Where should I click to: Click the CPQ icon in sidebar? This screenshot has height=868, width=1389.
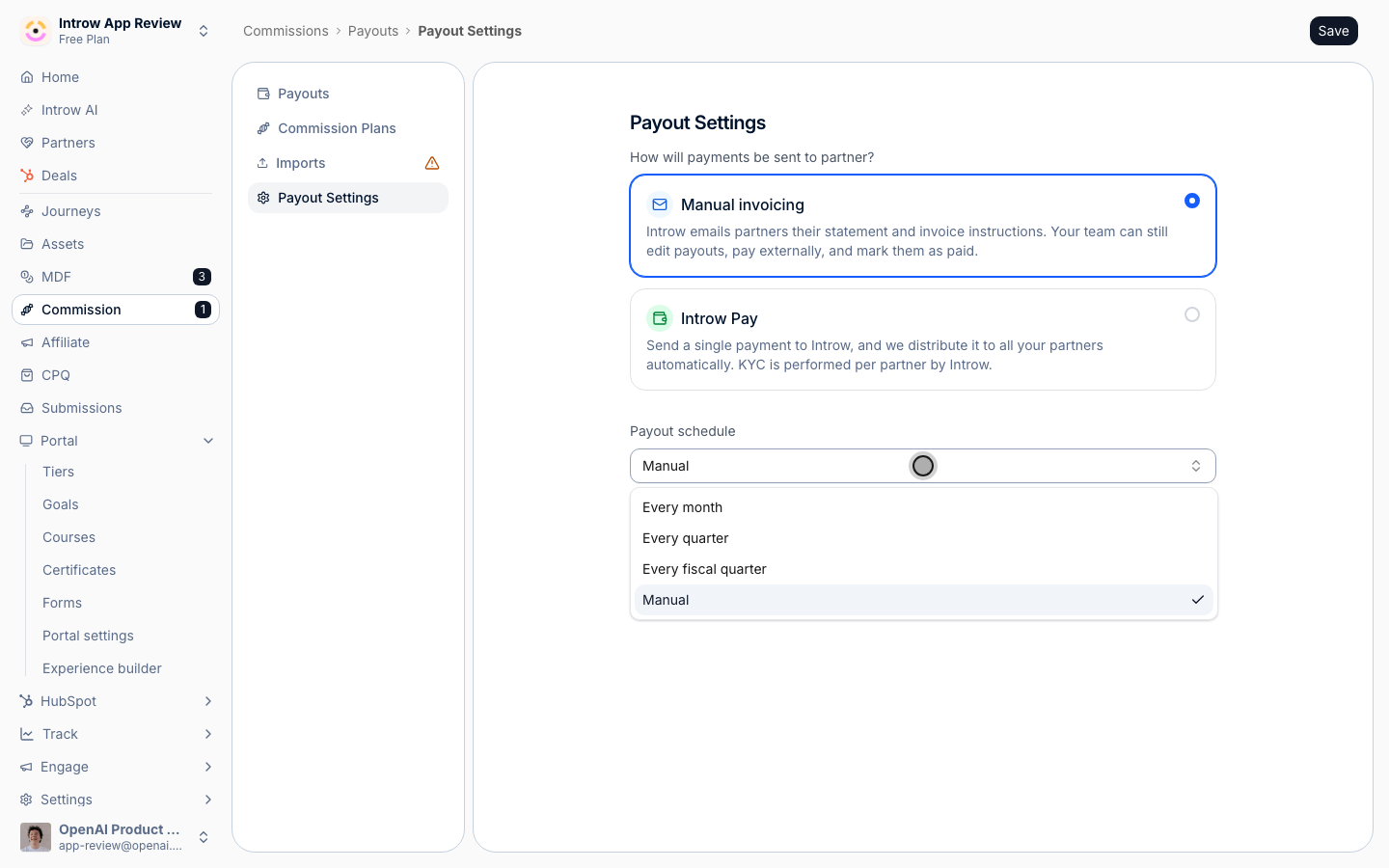pos(27,375)
